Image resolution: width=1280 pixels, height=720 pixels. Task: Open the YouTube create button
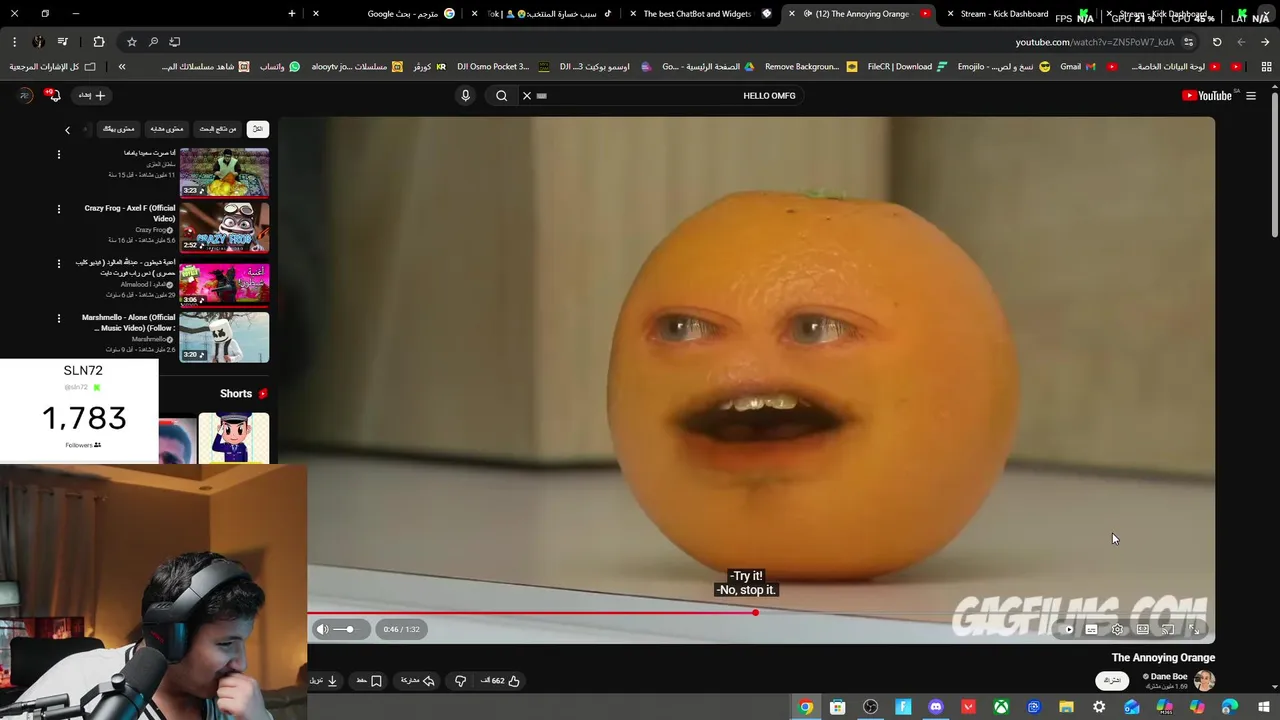pos(92,95)
